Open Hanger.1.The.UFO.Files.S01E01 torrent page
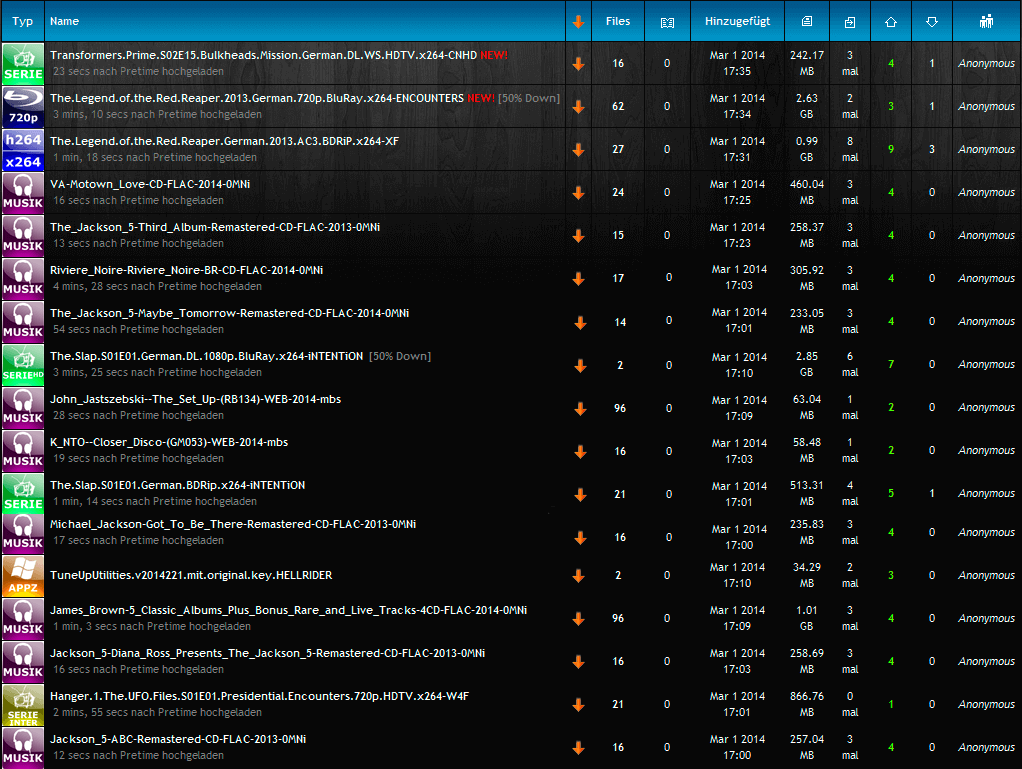The image size is (1022, 769). [259, 697]
